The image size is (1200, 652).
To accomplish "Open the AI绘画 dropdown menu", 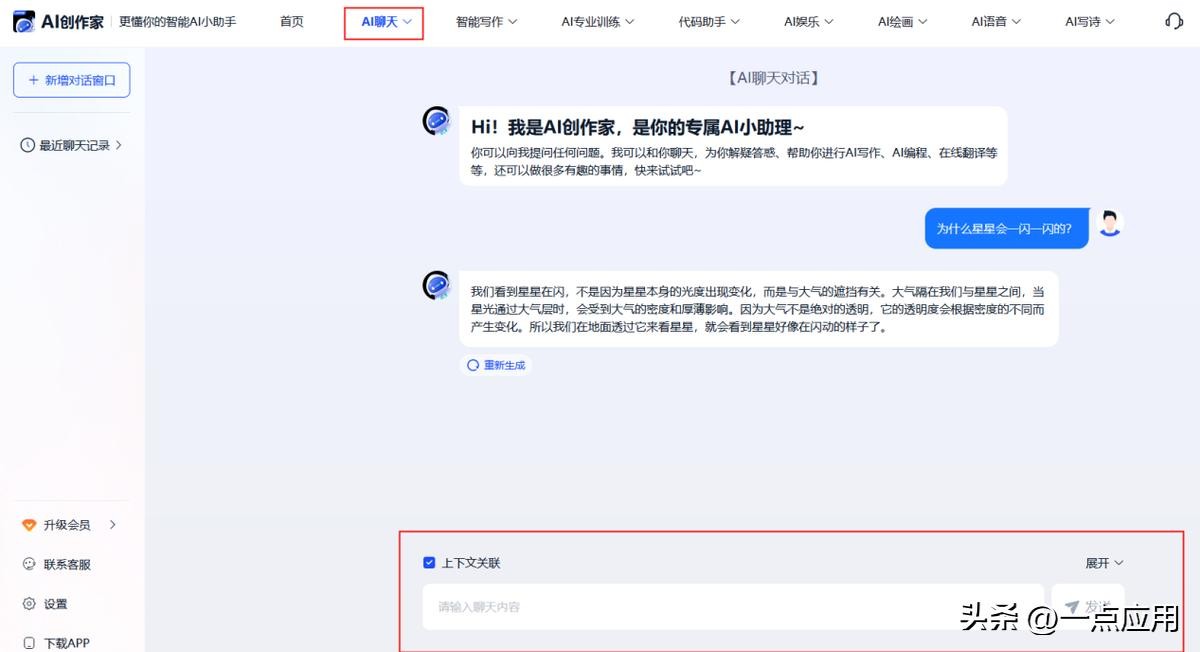I will click(902, 21).
